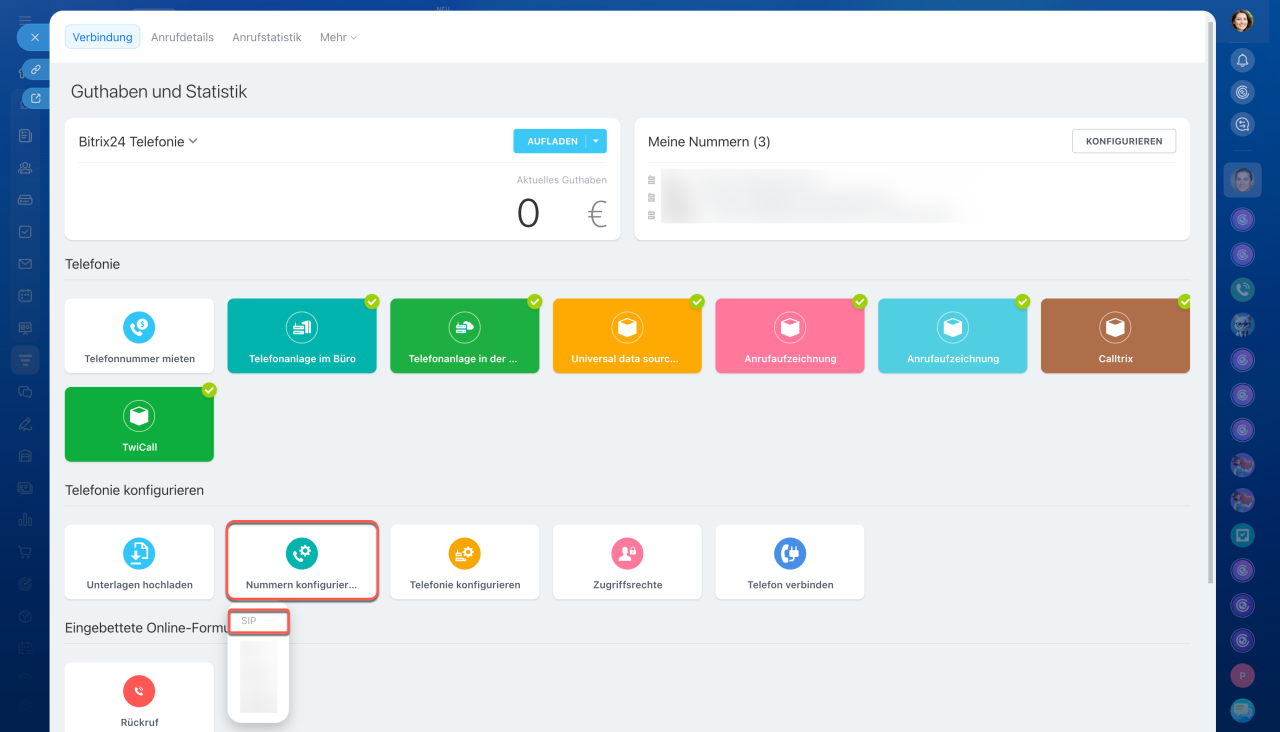Screen dimensions: 1280x732
Task: Switch to the Anrufdetails tab
Action: (x=182, y=37)
